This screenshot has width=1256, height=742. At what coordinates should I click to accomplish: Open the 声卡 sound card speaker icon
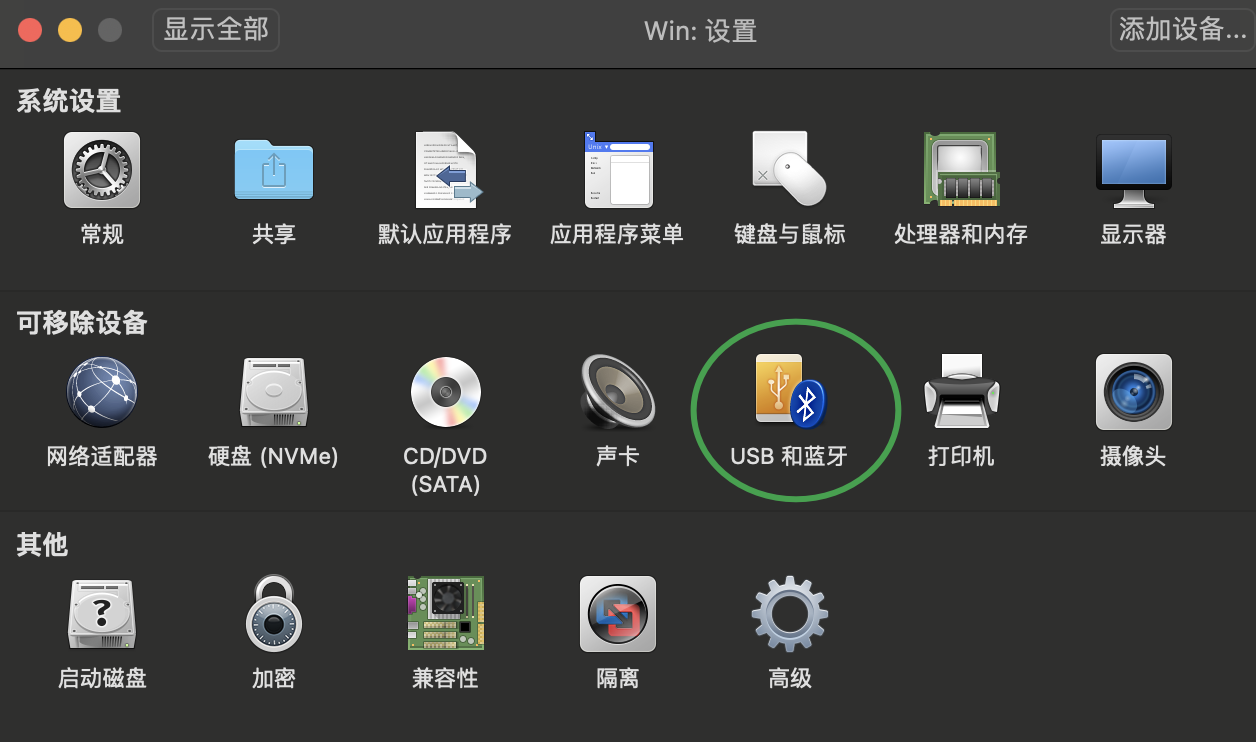618,392
